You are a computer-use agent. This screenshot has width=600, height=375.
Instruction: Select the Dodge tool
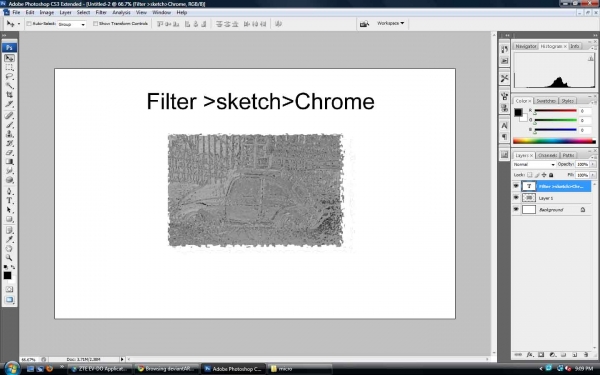(x=9, y=180)
